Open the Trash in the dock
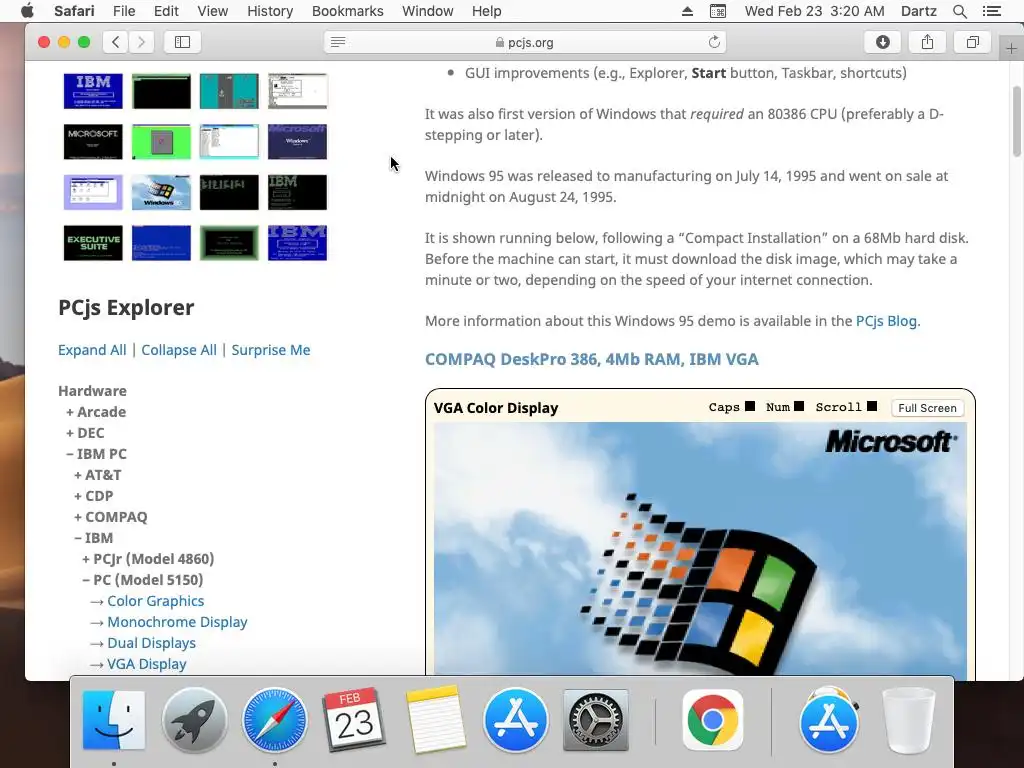The image size is (1024, 768). pos(908,720)
